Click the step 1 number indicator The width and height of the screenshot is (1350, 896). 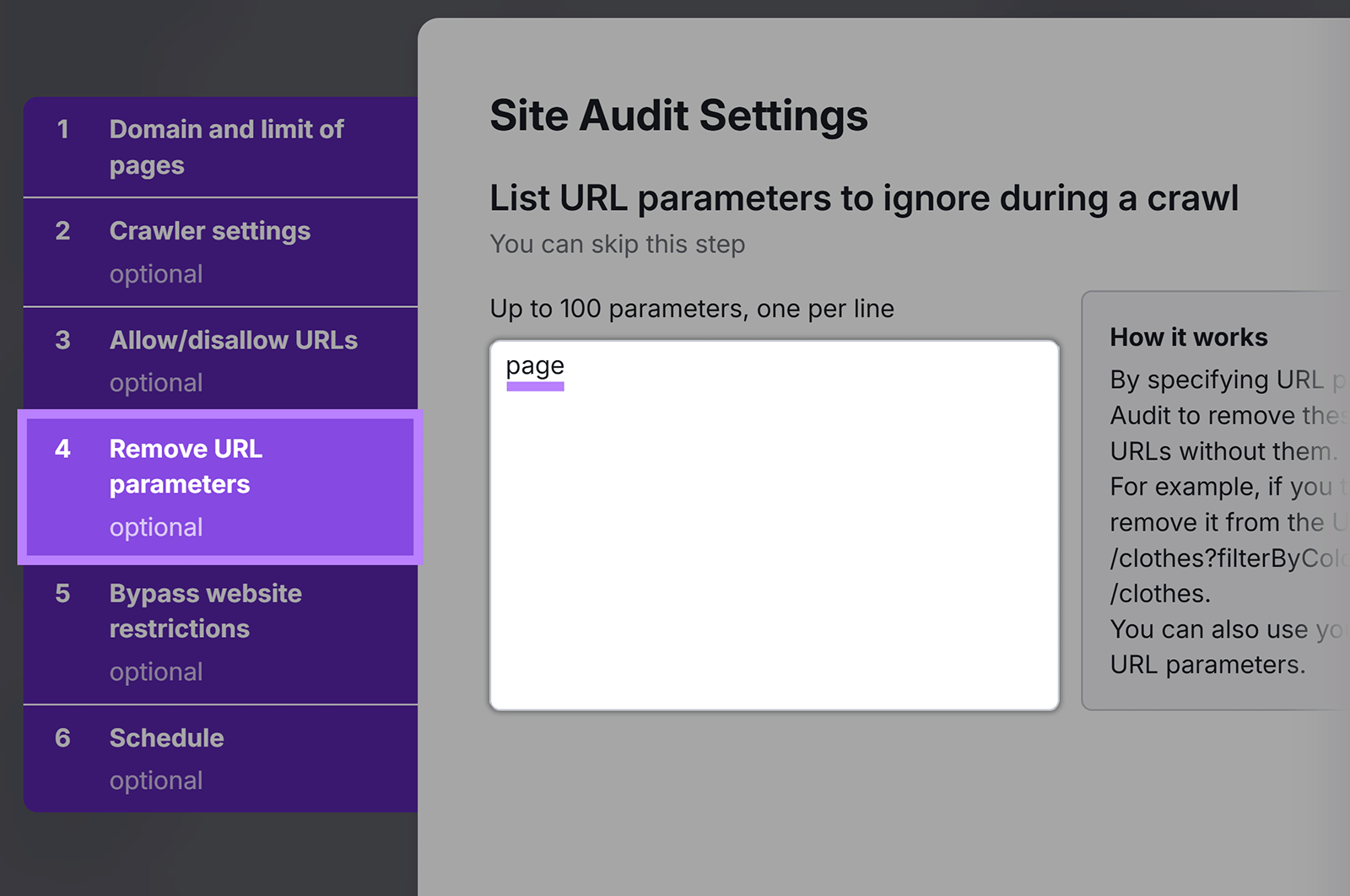point(64,129)
